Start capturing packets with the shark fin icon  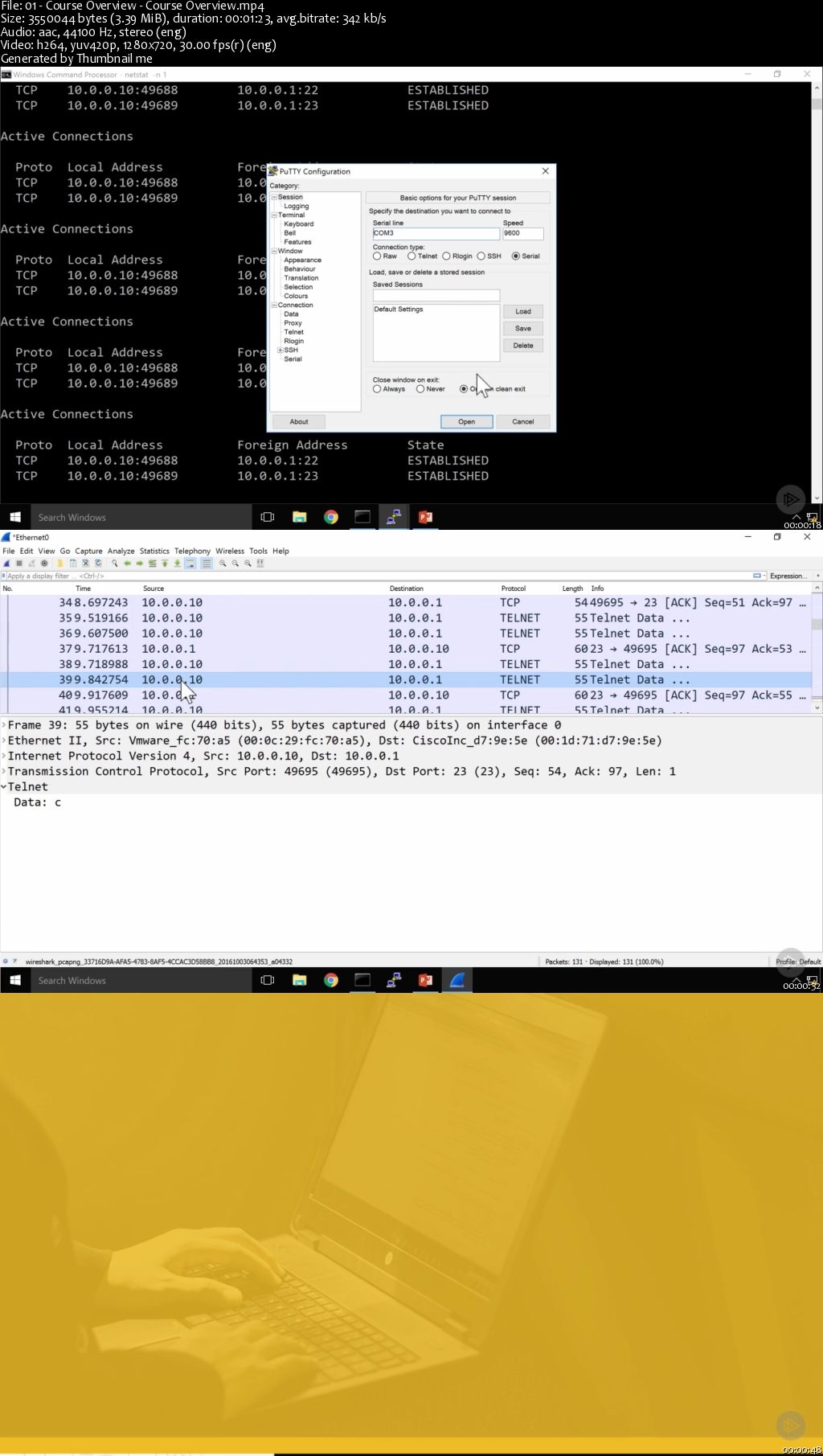click(7, 564)
